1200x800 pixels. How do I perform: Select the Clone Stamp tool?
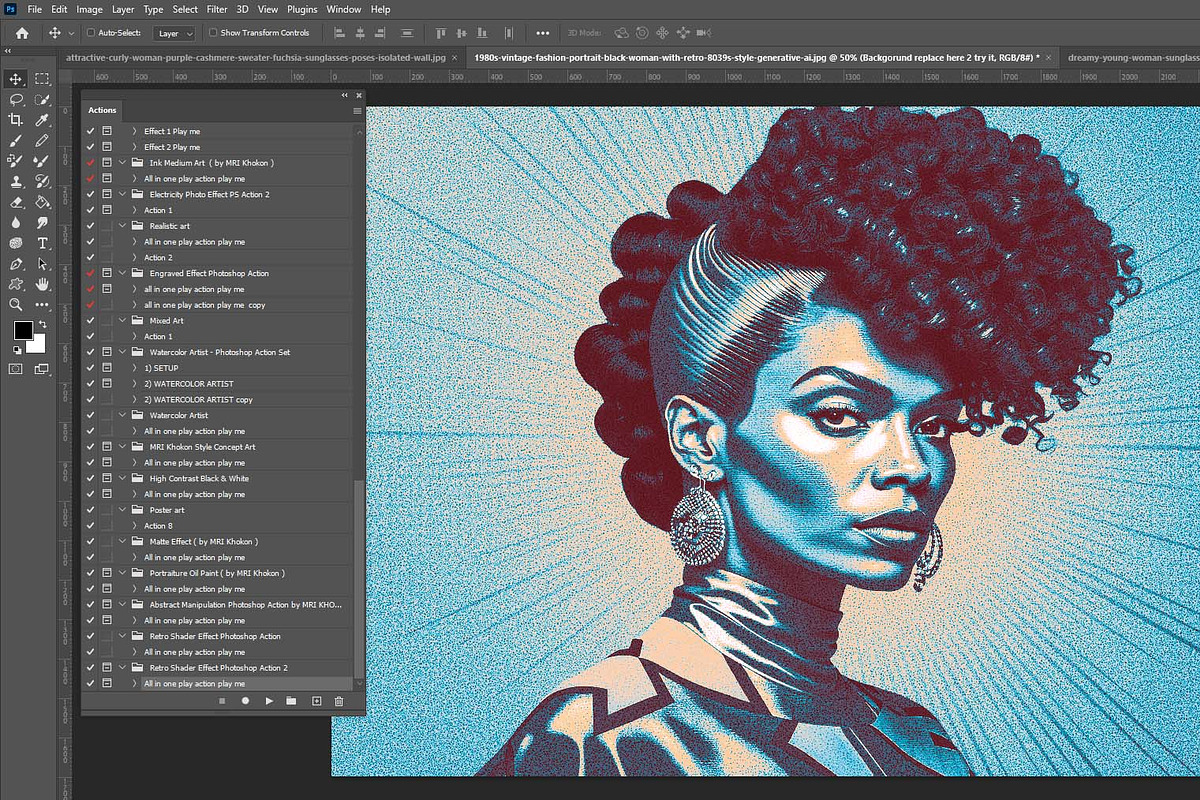[16, 182]
